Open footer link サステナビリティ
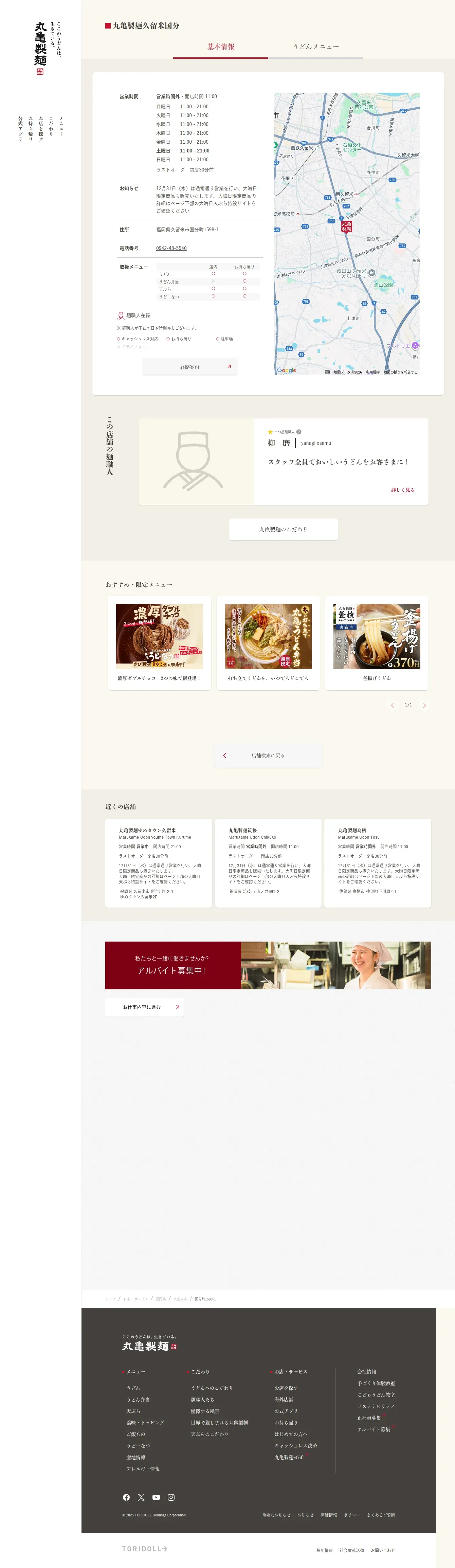Screen dimensions: 455x1568 (x=376, y=1406)
